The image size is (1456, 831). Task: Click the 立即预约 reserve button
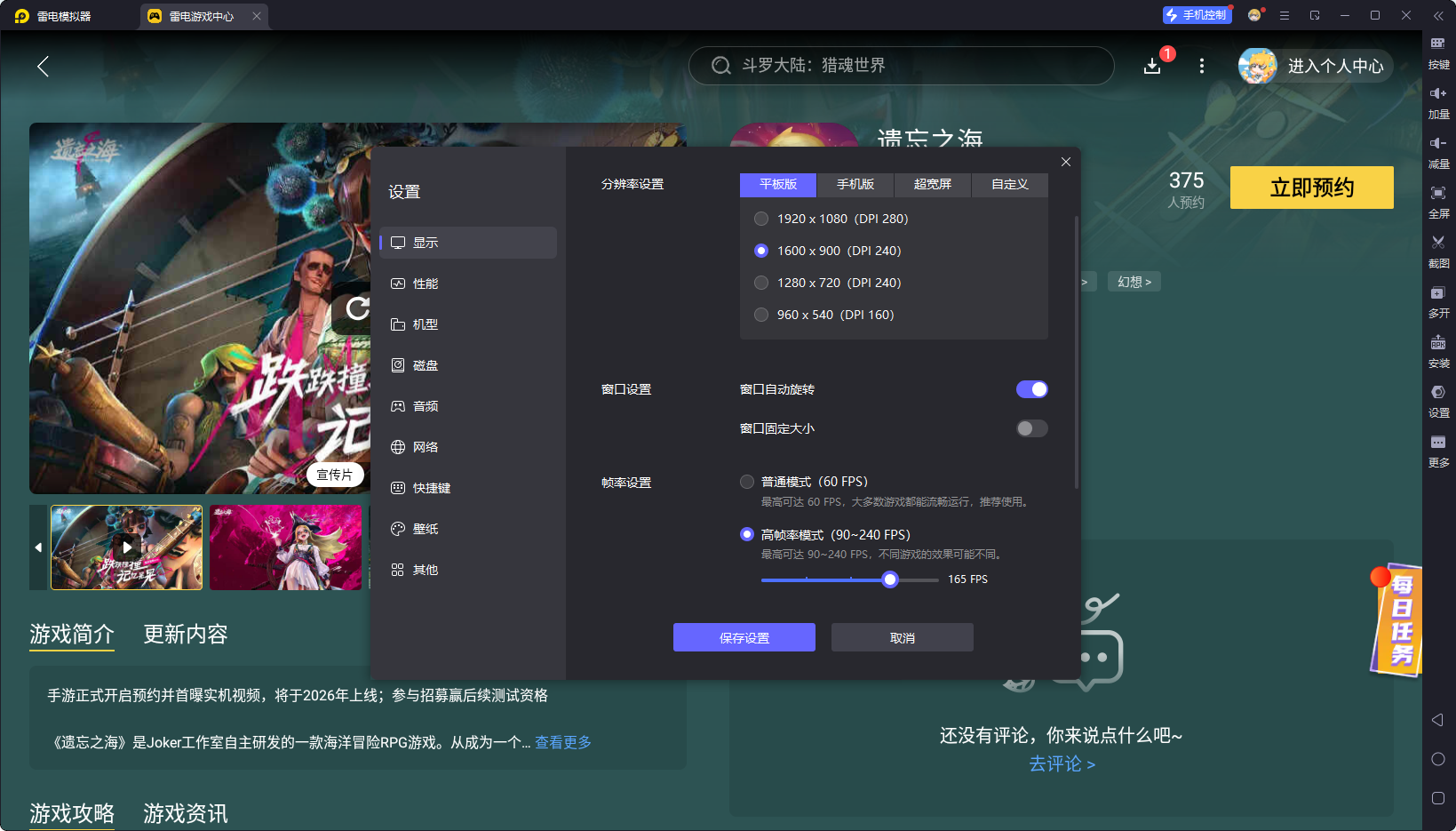pyautogui.click(x=1312, y=188)
